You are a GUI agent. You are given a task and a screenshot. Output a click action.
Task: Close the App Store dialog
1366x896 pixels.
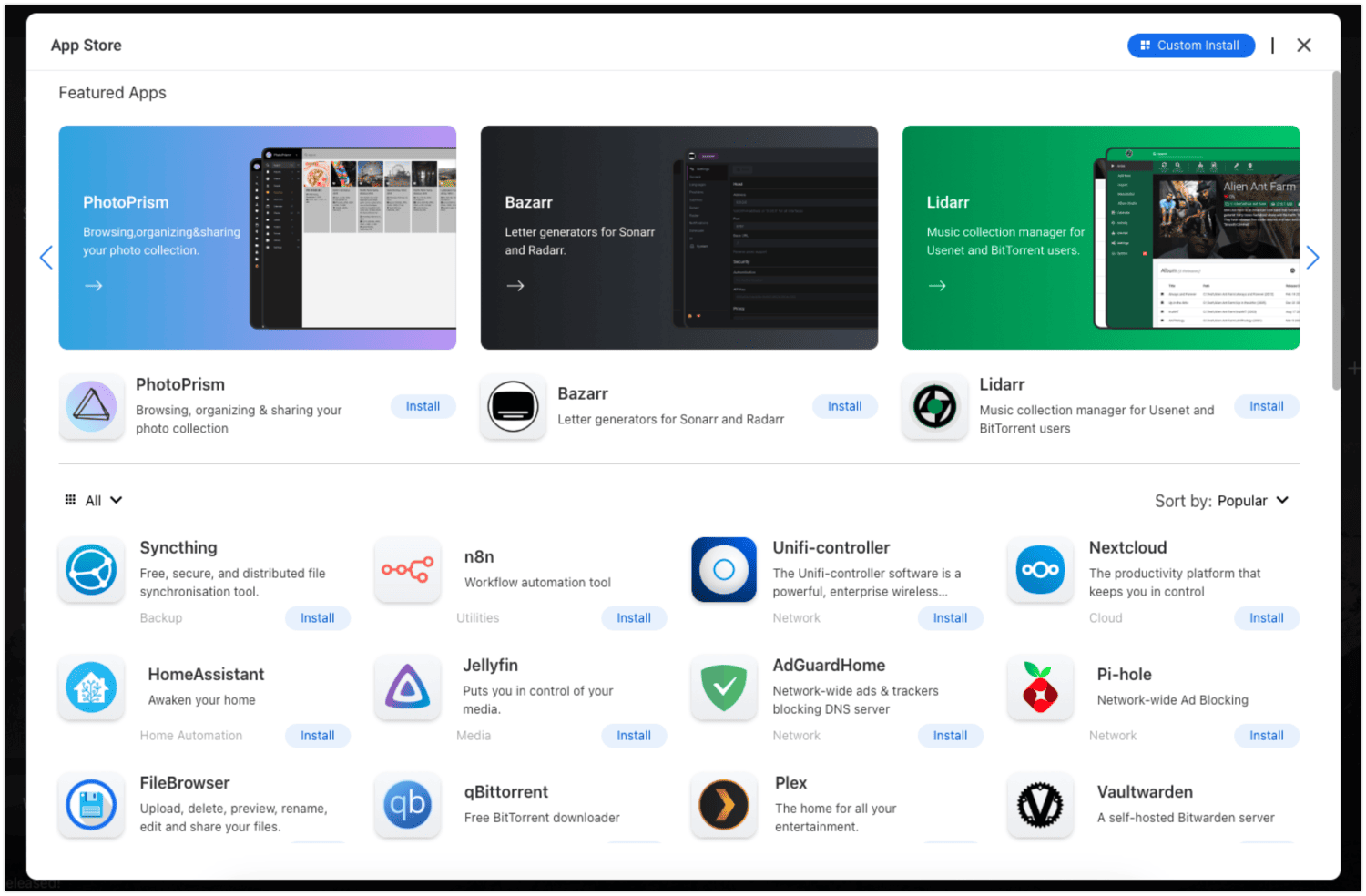1304,46
